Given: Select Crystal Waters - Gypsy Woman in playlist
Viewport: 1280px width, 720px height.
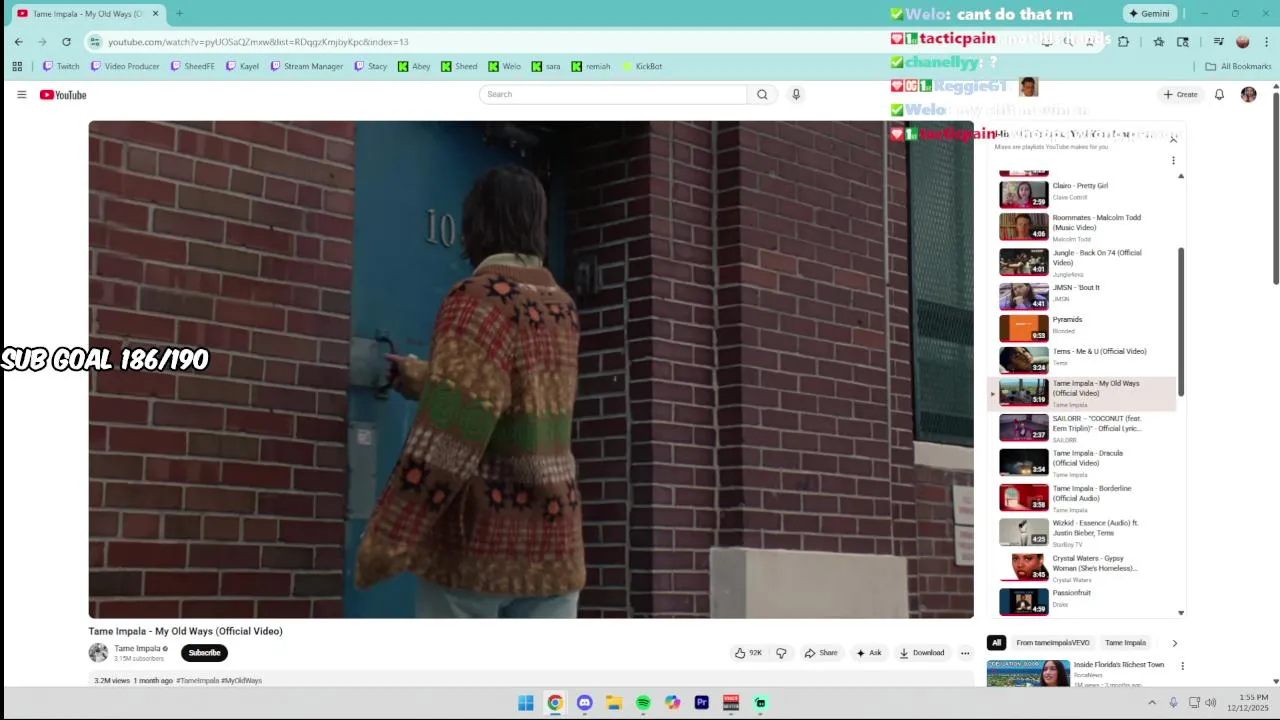Looking at the screenshot, I should tap(1082, 567).
